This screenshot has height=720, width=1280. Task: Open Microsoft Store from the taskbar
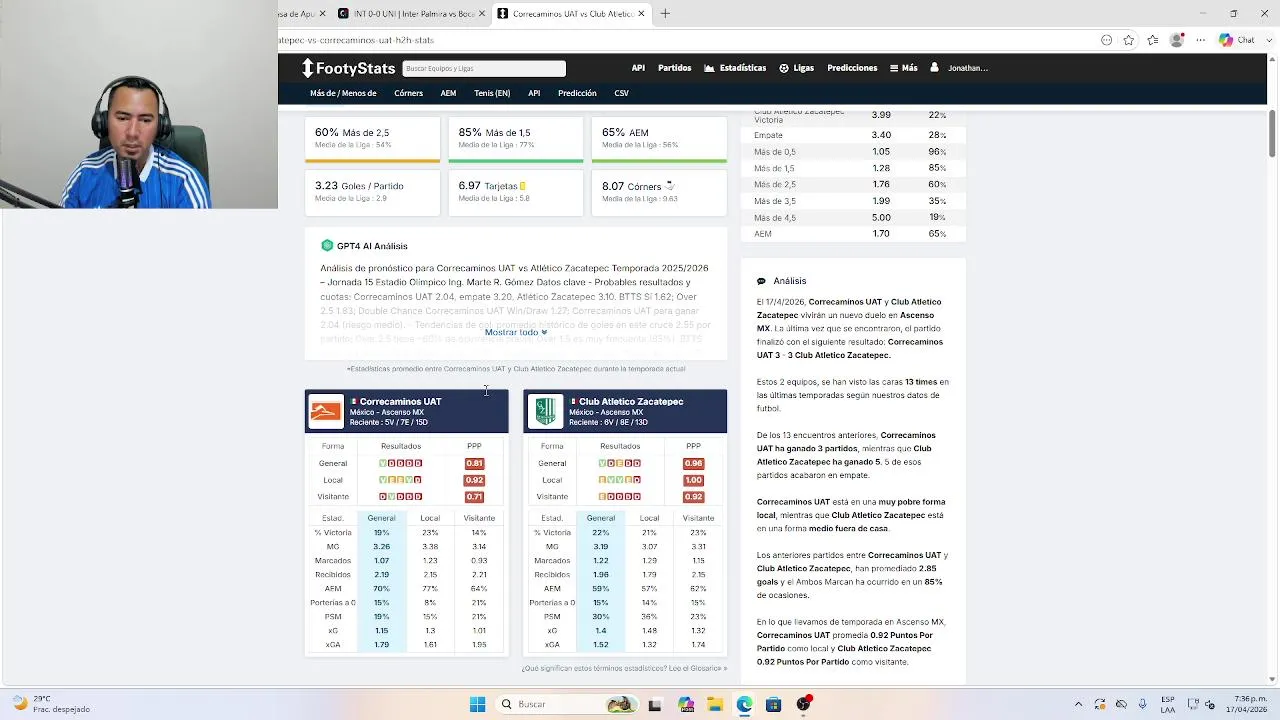coord(773,704)
